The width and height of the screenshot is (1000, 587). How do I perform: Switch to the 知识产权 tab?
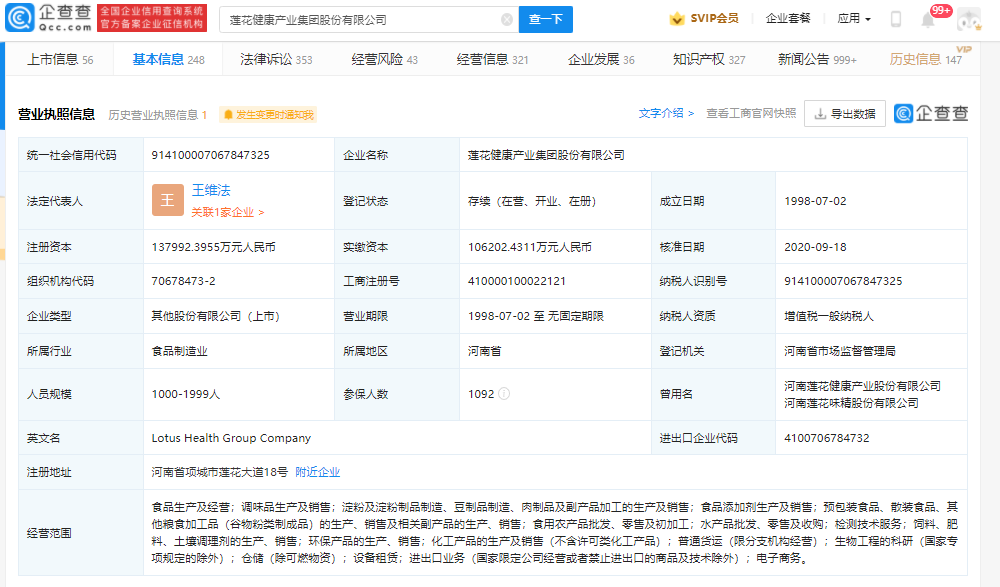(709, 59)
